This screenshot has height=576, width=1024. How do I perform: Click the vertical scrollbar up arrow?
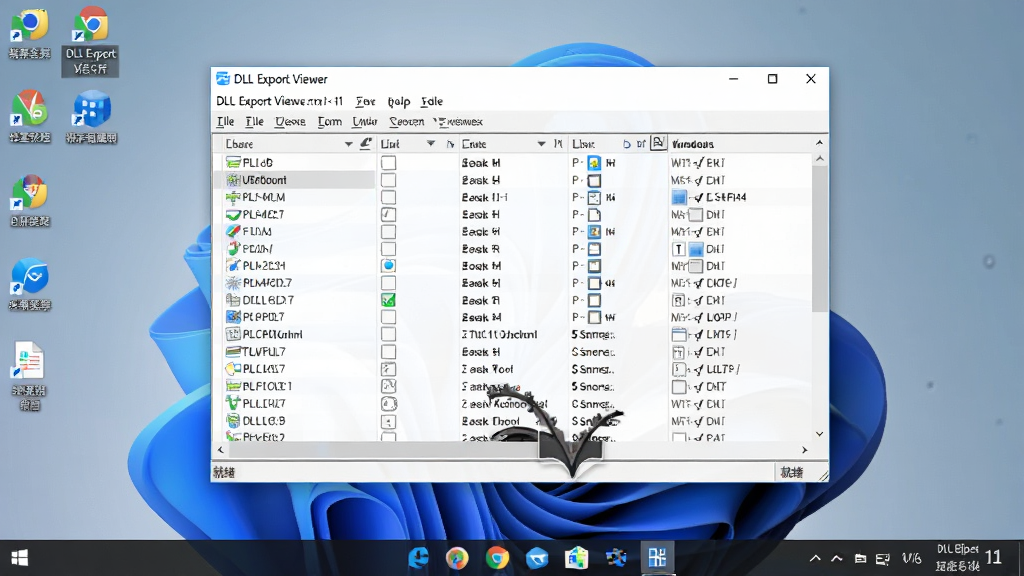coord(820,159)
